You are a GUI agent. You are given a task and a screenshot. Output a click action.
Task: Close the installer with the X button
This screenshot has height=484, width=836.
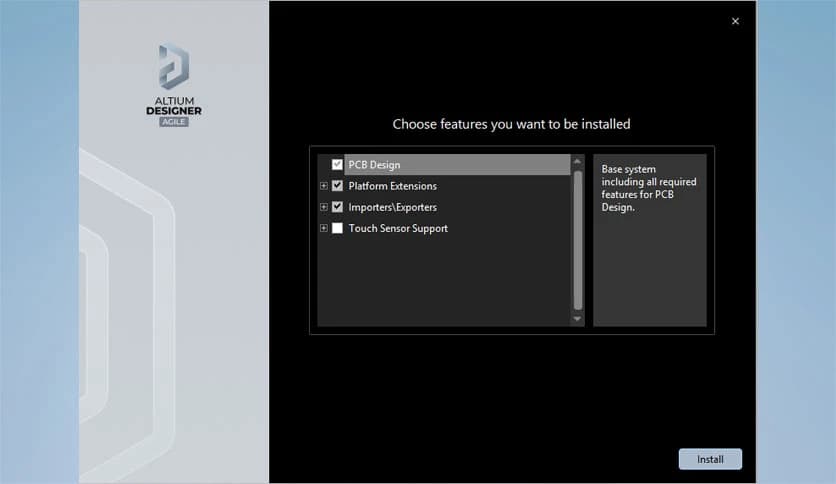pyautogui.click(x=735, y=21)
